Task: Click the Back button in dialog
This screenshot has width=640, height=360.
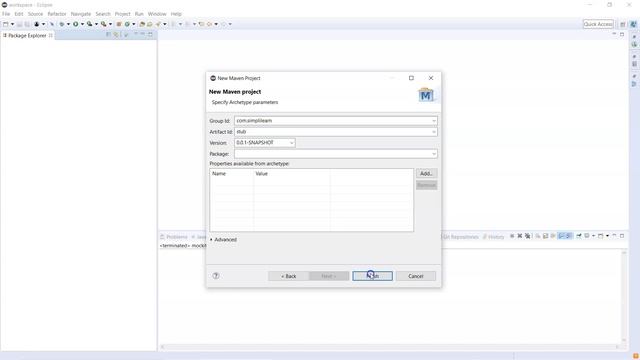Action: (x=288, y=276)
